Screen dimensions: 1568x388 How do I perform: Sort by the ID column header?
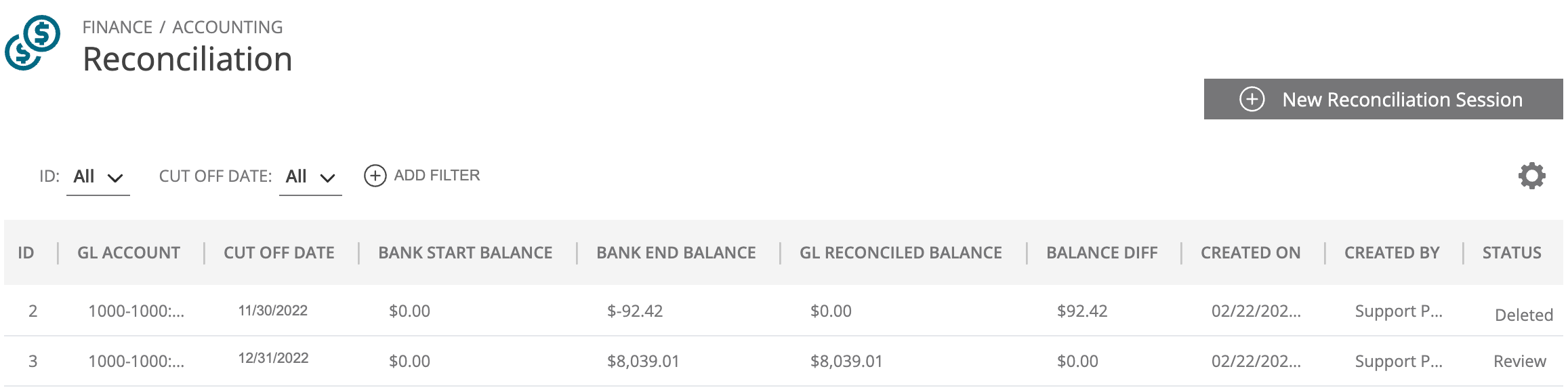pos(26,252)
